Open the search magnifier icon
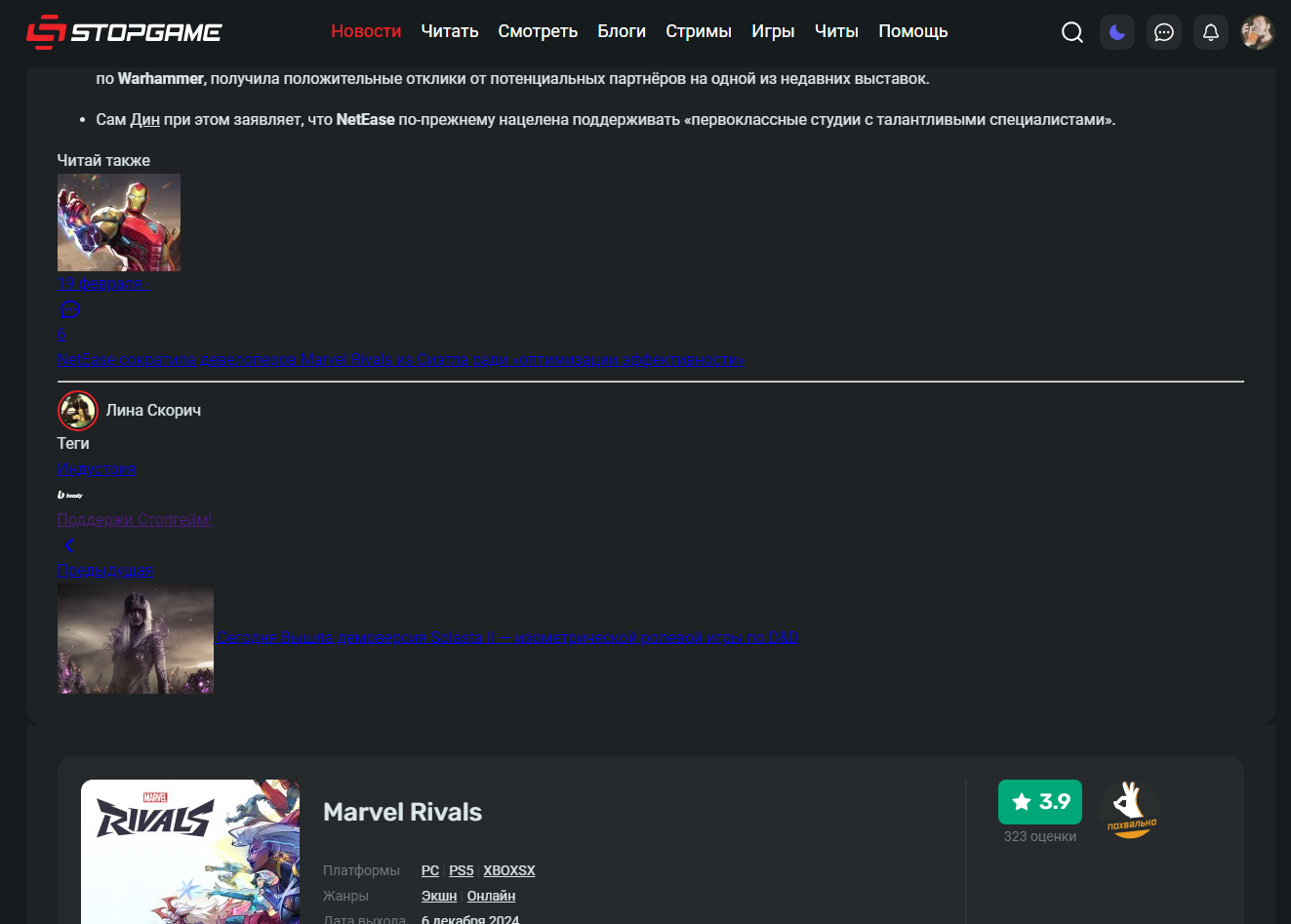The height and width of the screenshot is (924, 1291). point(1072,32)
